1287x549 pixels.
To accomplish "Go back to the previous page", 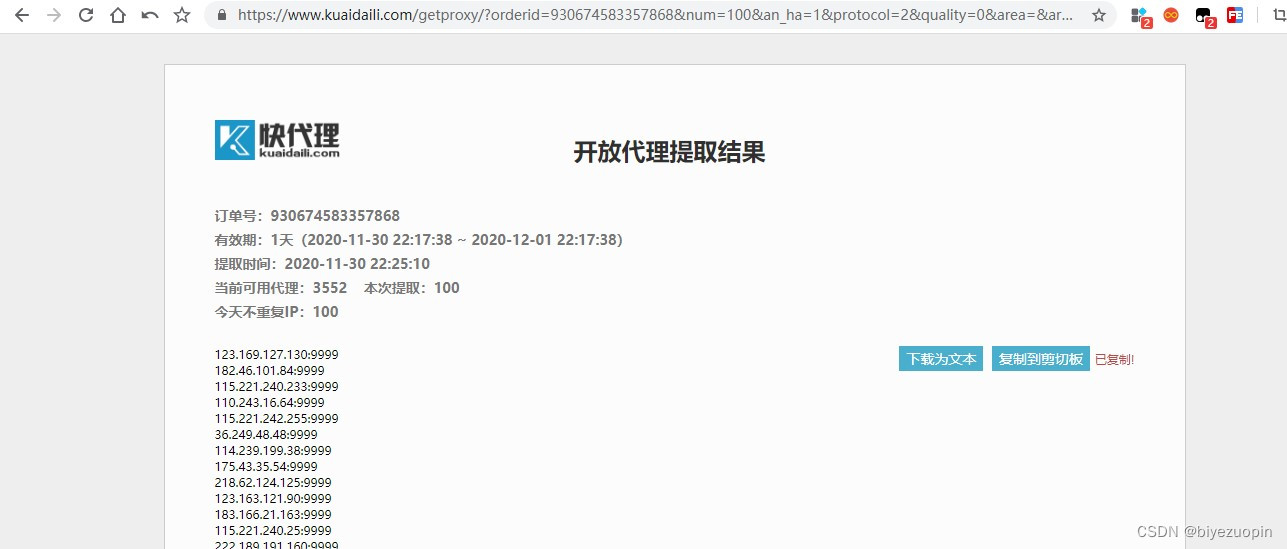I will coord(22,15).
